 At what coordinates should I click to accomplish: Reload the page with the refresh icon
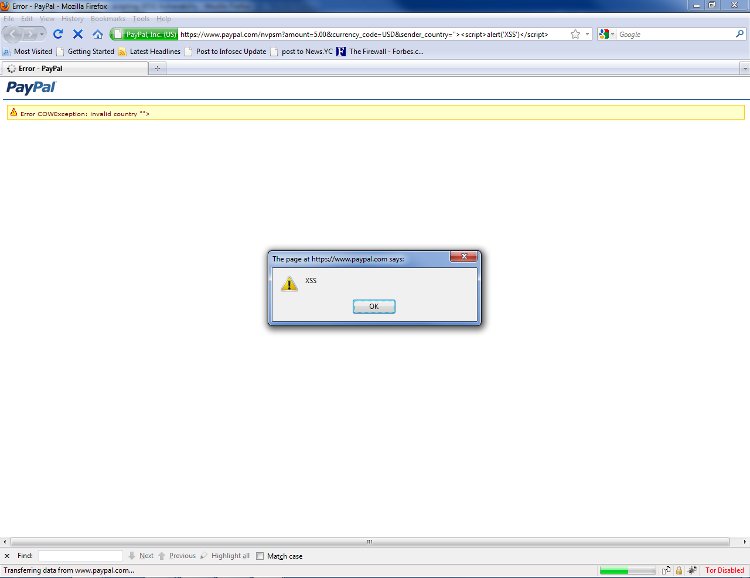(x=58, y=34)
